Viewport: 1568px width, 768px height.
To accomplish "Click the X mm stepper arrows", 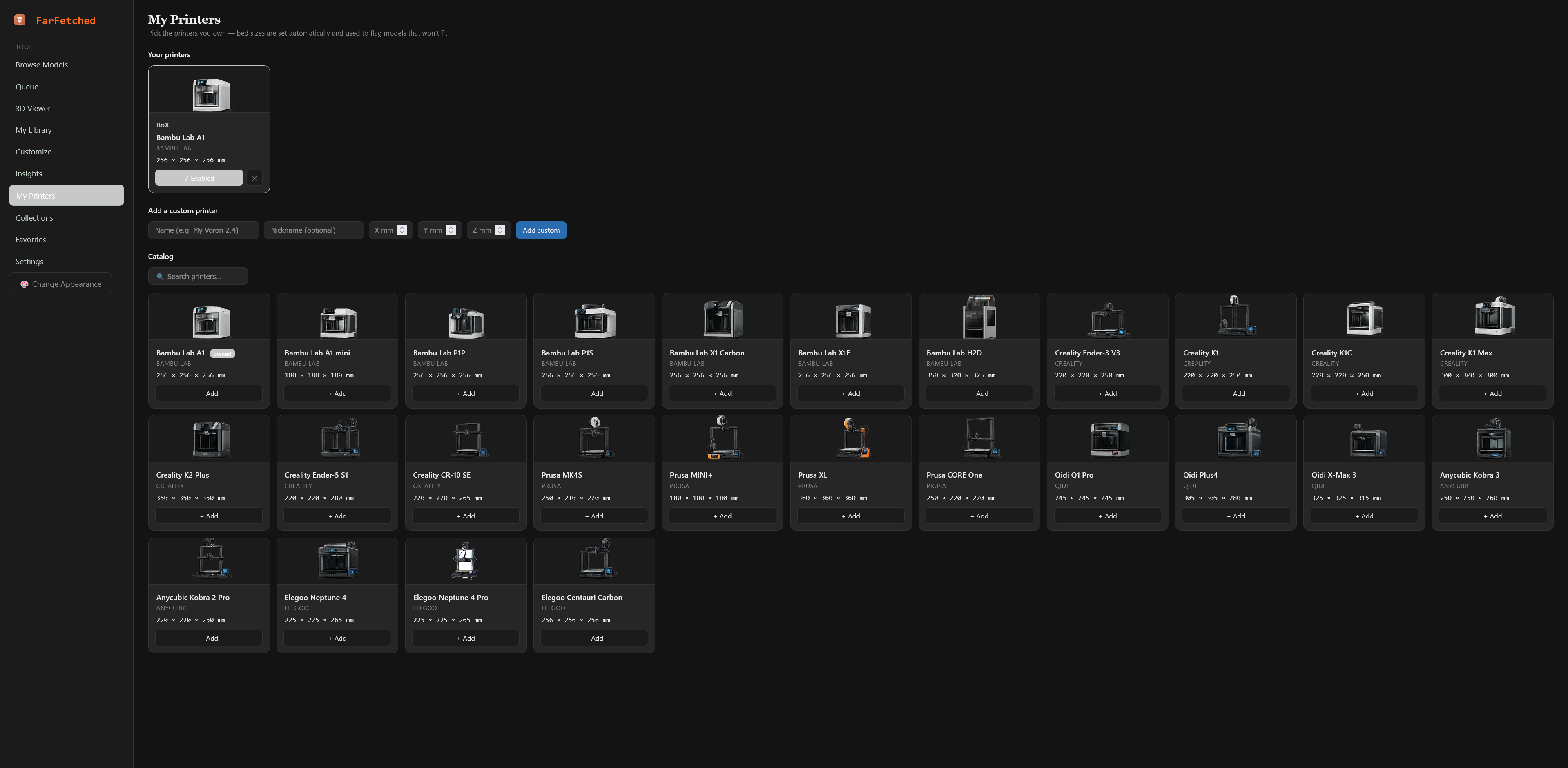I will pyautogui.click(x=402, y=230).
